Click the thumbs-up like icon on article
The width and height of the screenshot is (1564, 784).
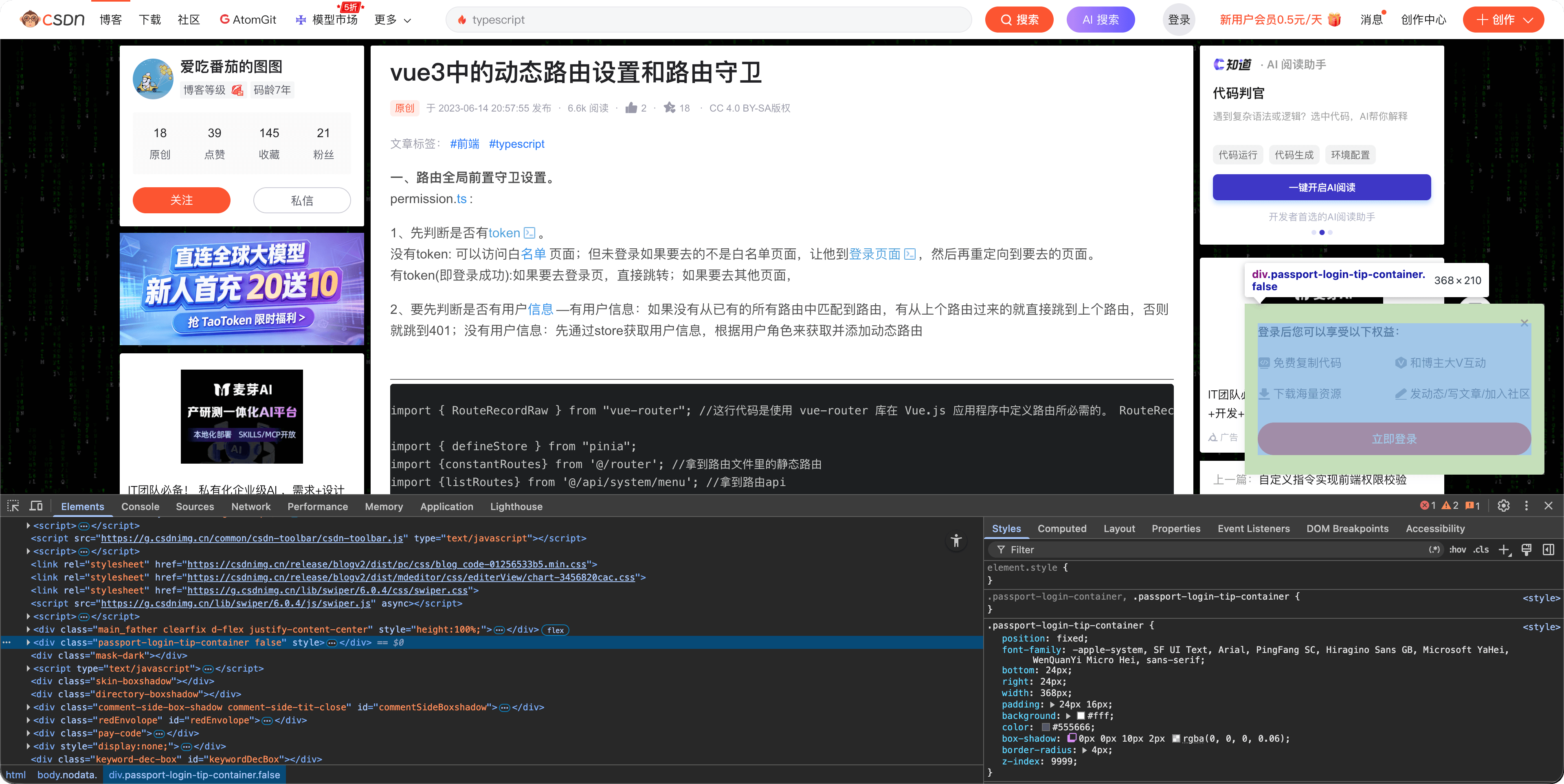tap(631, 108)
